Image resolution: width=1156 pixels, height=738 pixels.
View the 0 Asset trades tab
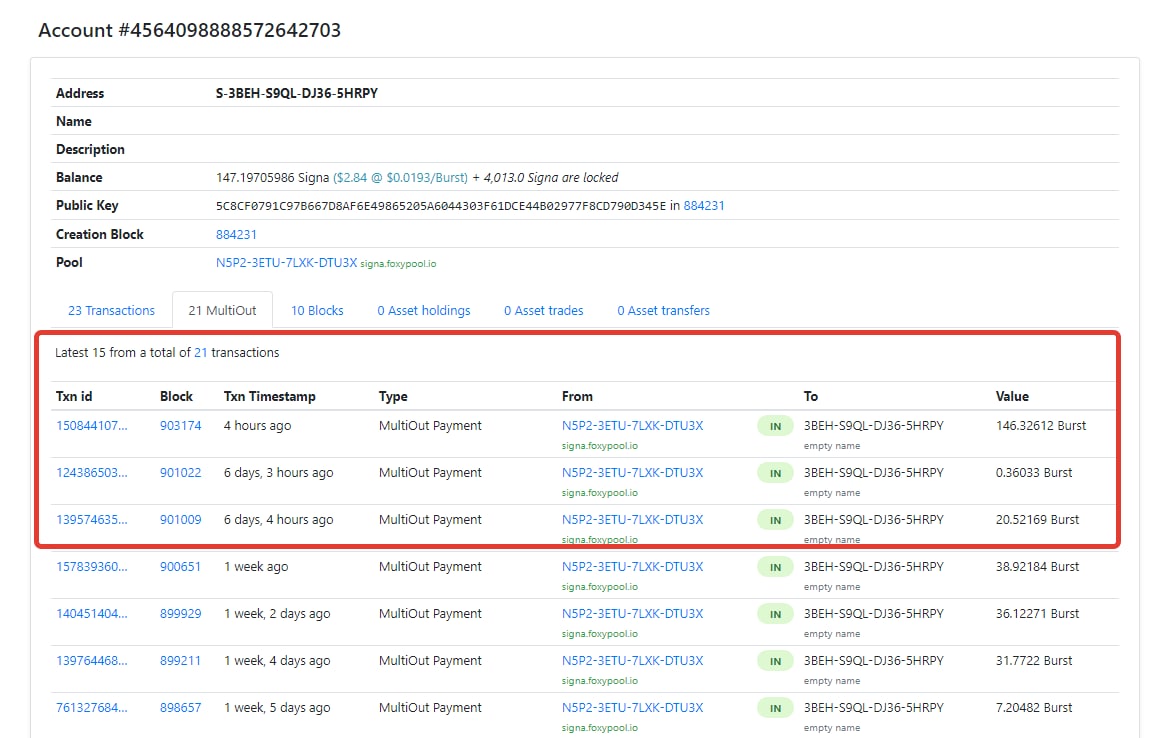click(x=543, y=310)
